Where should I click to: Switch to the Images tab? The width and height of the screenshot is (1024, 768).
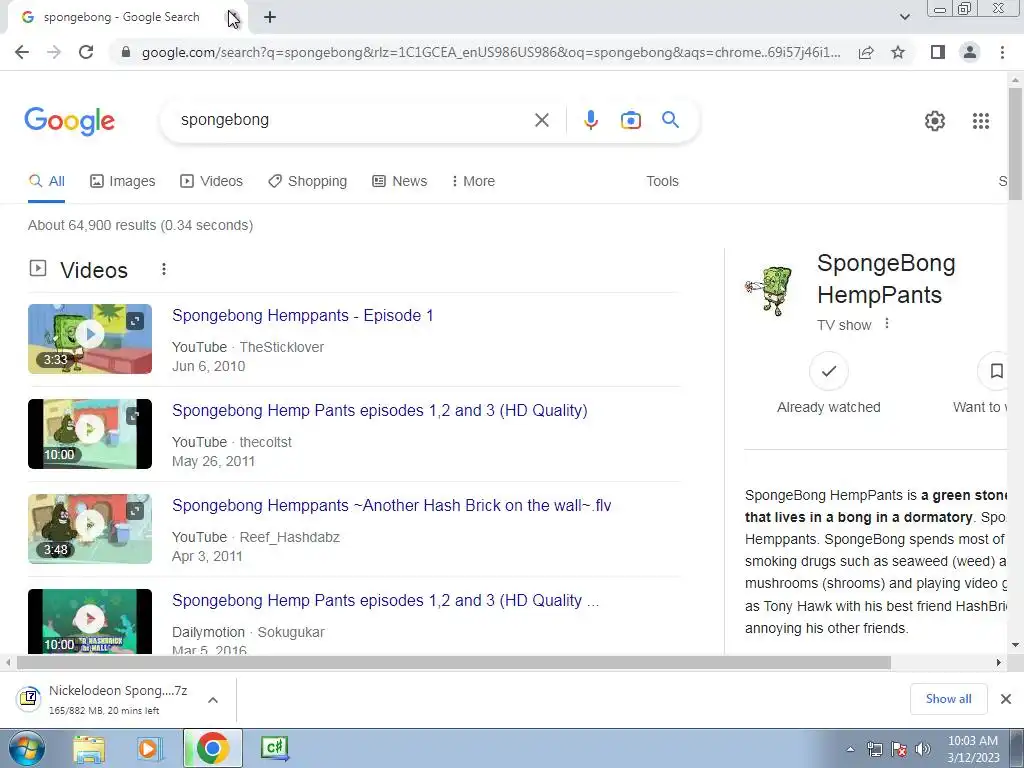pos(123,181)
